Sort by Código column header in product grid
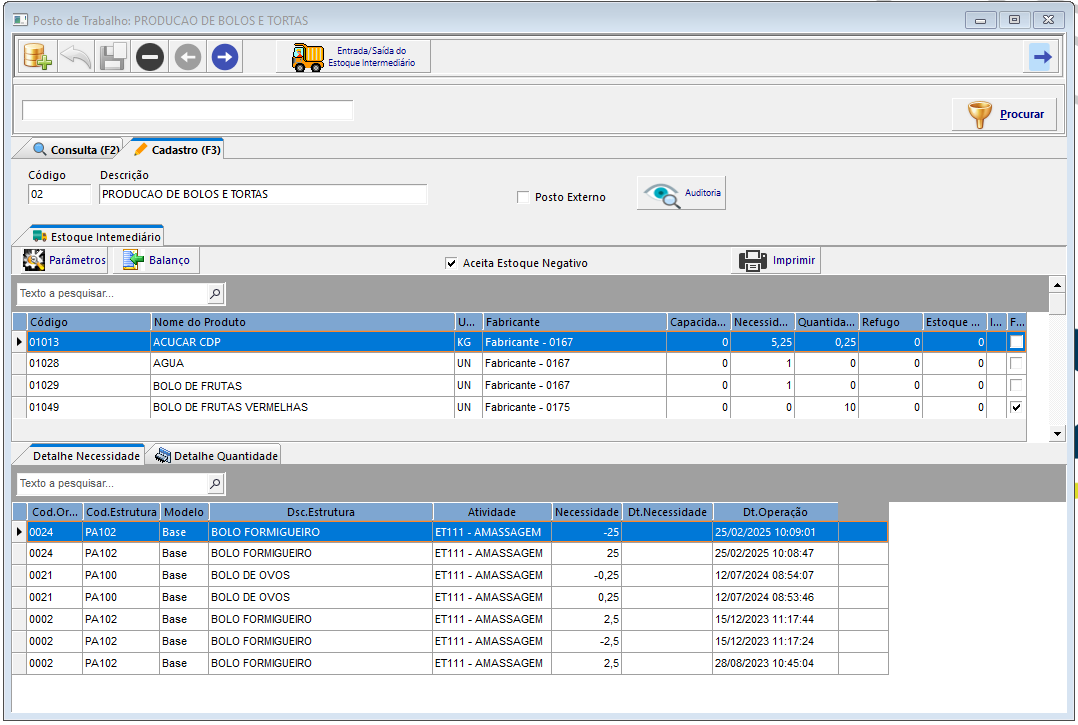Screen dimensions: 1078x725 coord(89,322)
